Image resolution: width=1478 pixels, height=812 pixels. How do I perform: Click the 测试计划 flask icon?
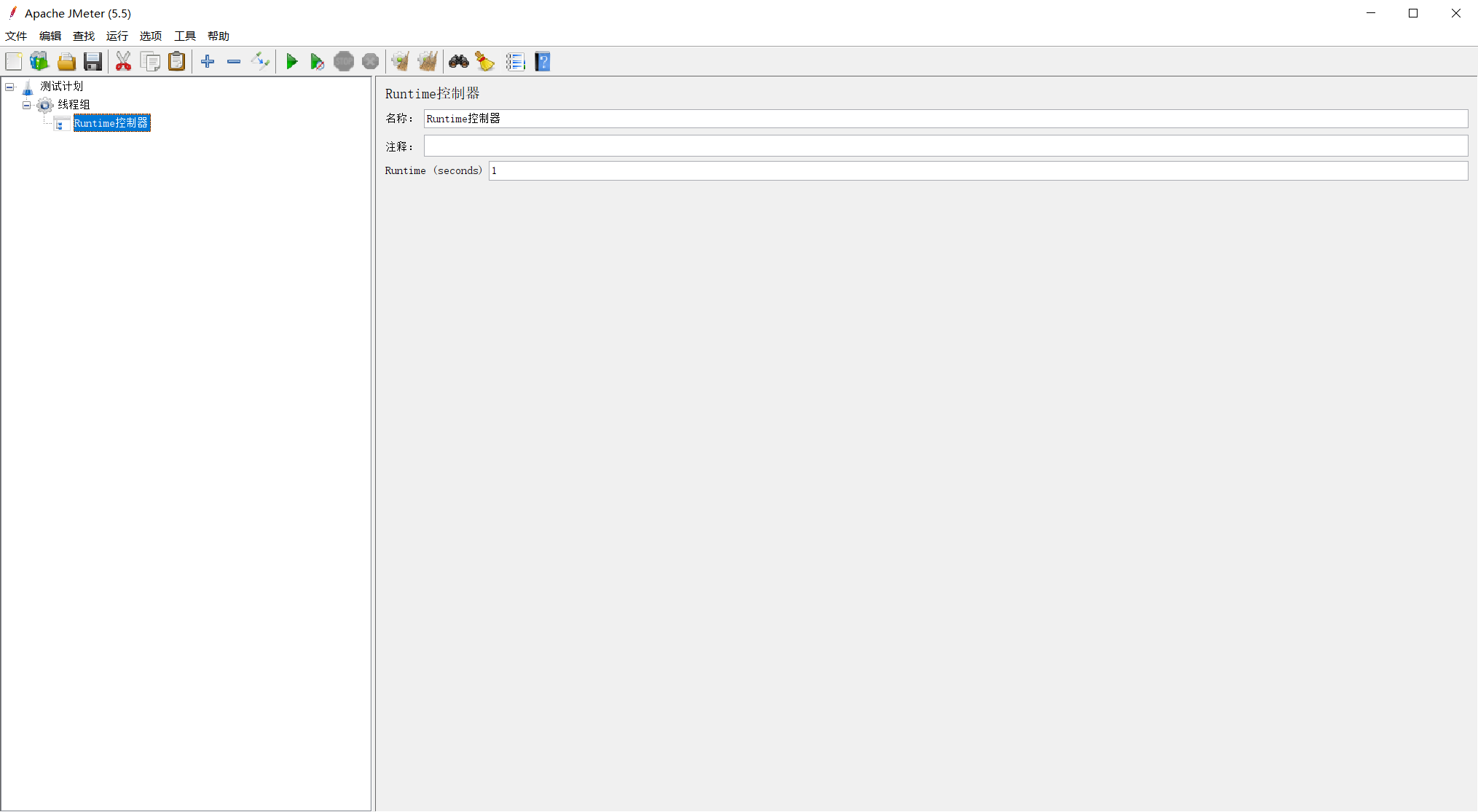tap(28, 87)
